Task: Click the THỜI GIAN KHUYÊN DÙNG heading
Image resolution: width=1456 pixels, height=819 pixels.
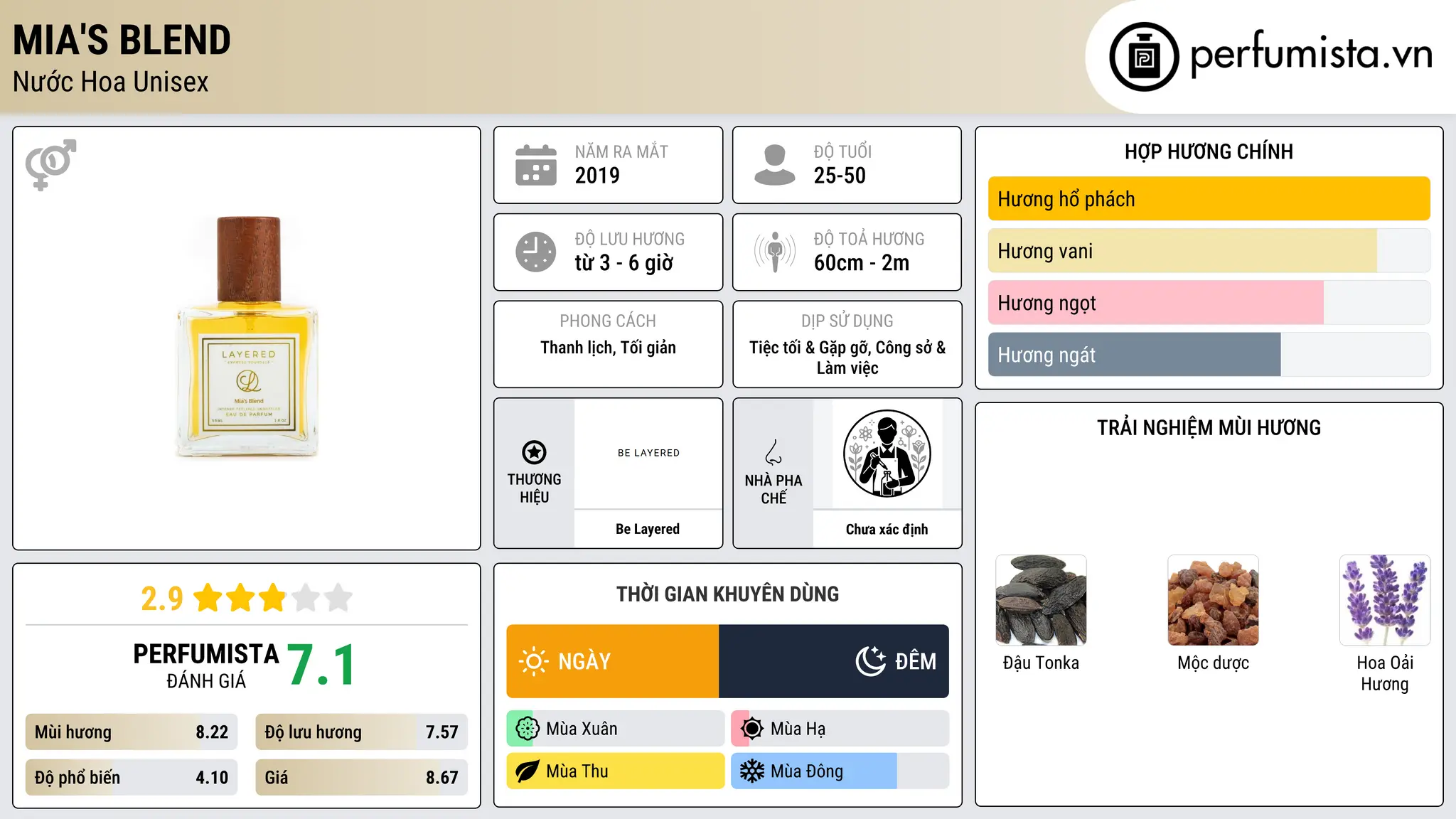Action: pyautogui.click(x=727, y=594)
